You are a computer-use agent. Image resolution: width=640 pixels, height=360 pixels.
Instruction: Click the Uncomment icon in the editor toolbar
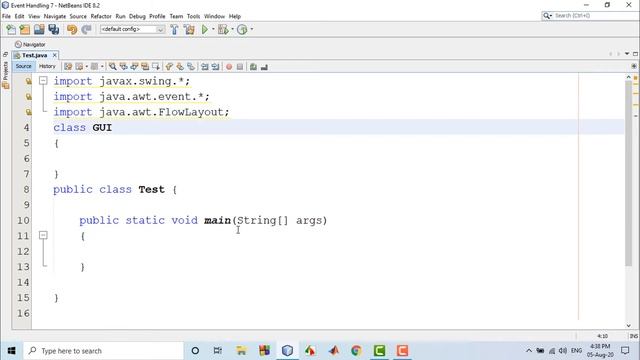click(x=264, y=67)
